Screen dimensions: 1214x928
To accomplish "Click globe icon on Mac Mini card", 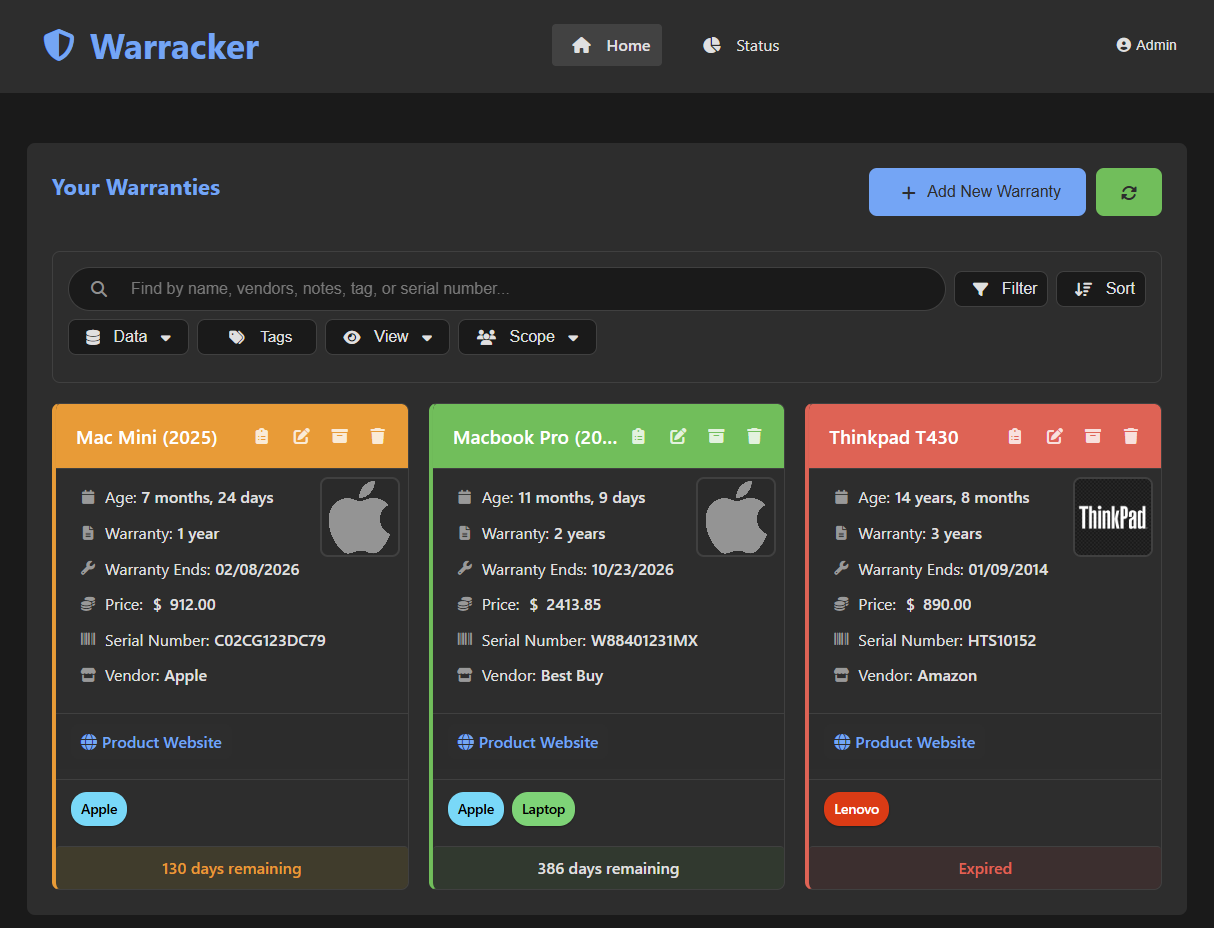I will click(x=89, y=742).
